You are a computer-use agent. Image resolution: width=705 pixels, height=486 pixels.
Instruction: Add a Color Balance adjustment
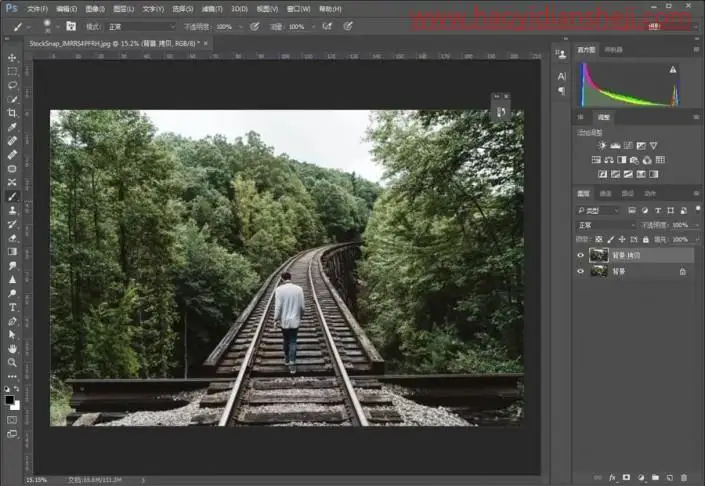click(609, 160)
